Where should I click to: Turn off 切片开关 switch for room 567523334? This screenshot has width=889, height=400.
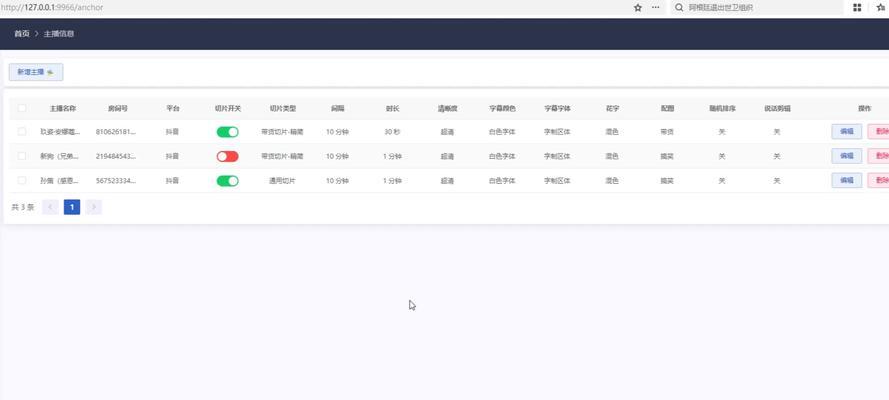coord(227,181)
